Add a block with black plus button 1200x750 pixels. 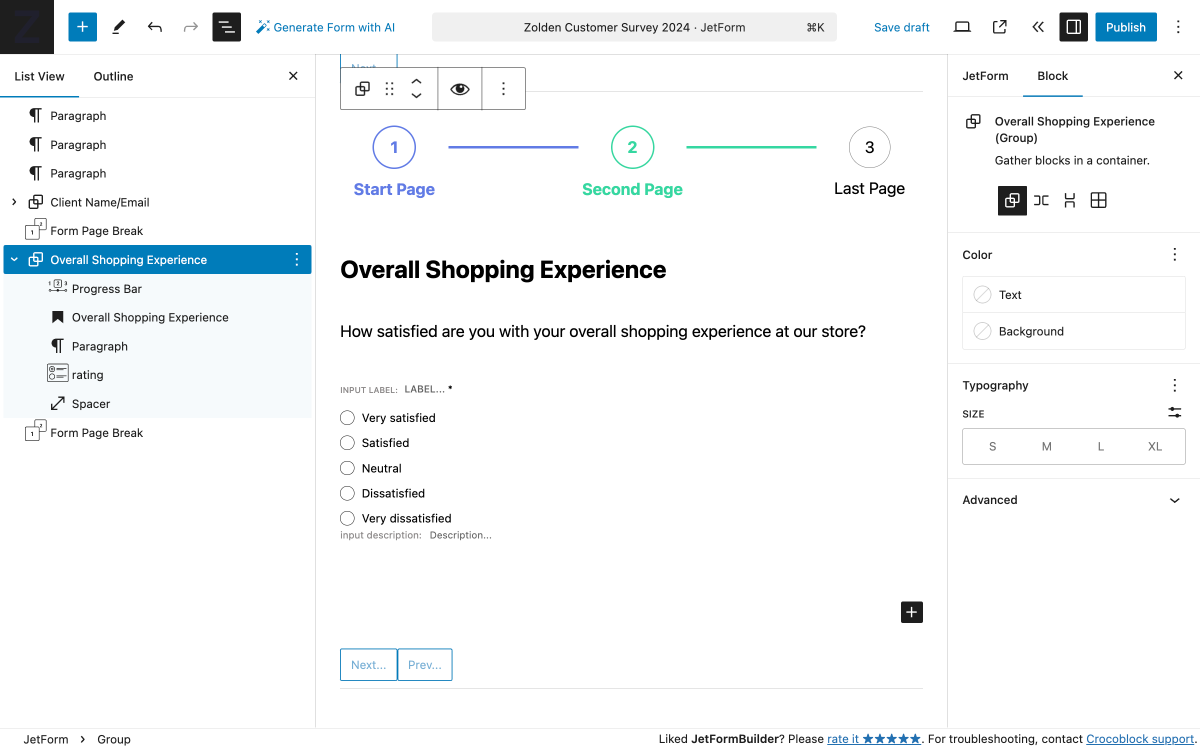tap(912, 612)
